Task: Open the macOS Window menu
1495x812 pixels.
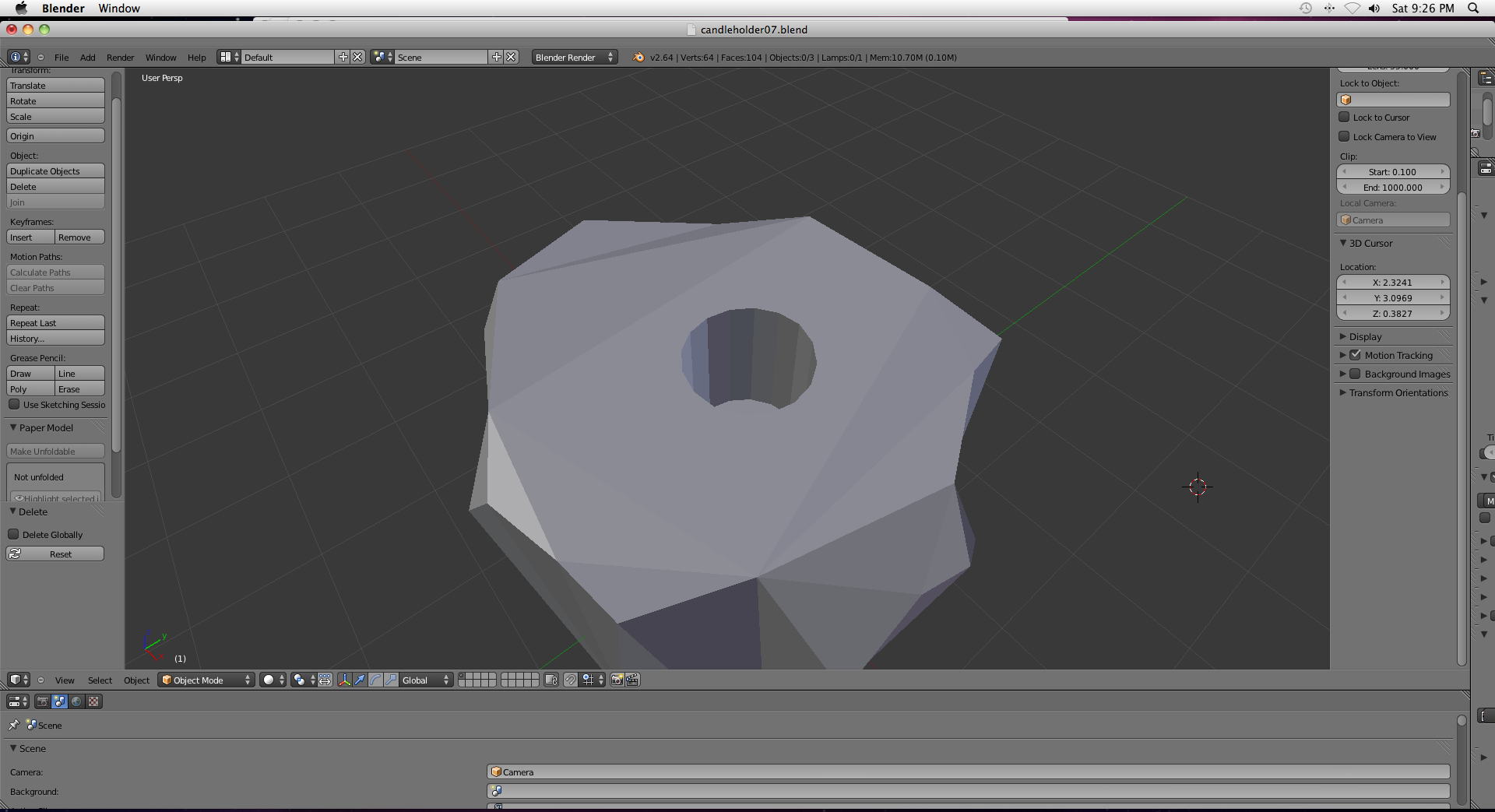Action: (x=119, y=8)
